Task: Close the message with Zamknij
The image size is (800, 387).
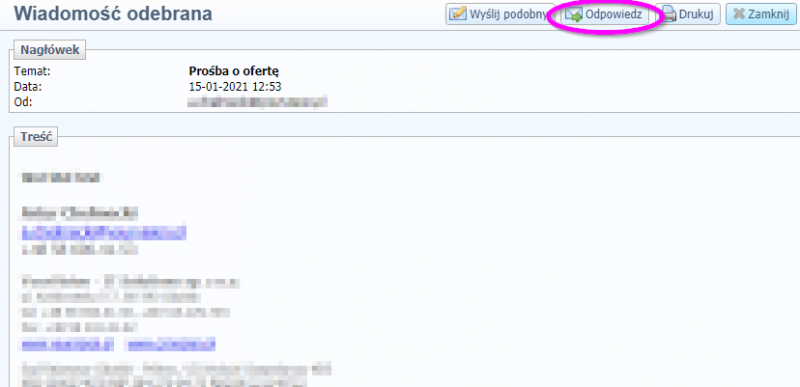Action: click(761, 14)
